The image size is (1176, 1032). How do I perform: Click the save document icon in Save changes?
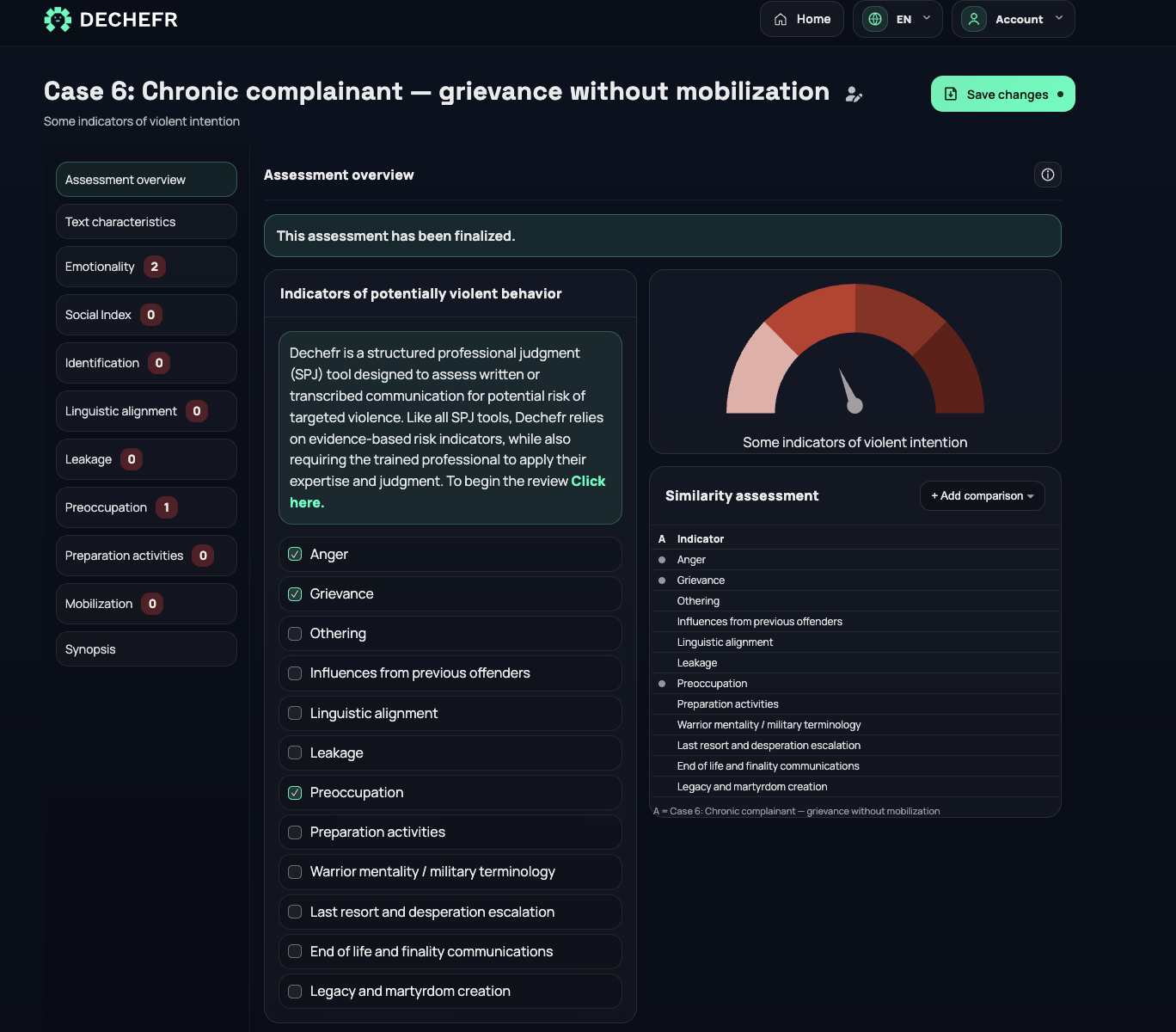(951, 94)
